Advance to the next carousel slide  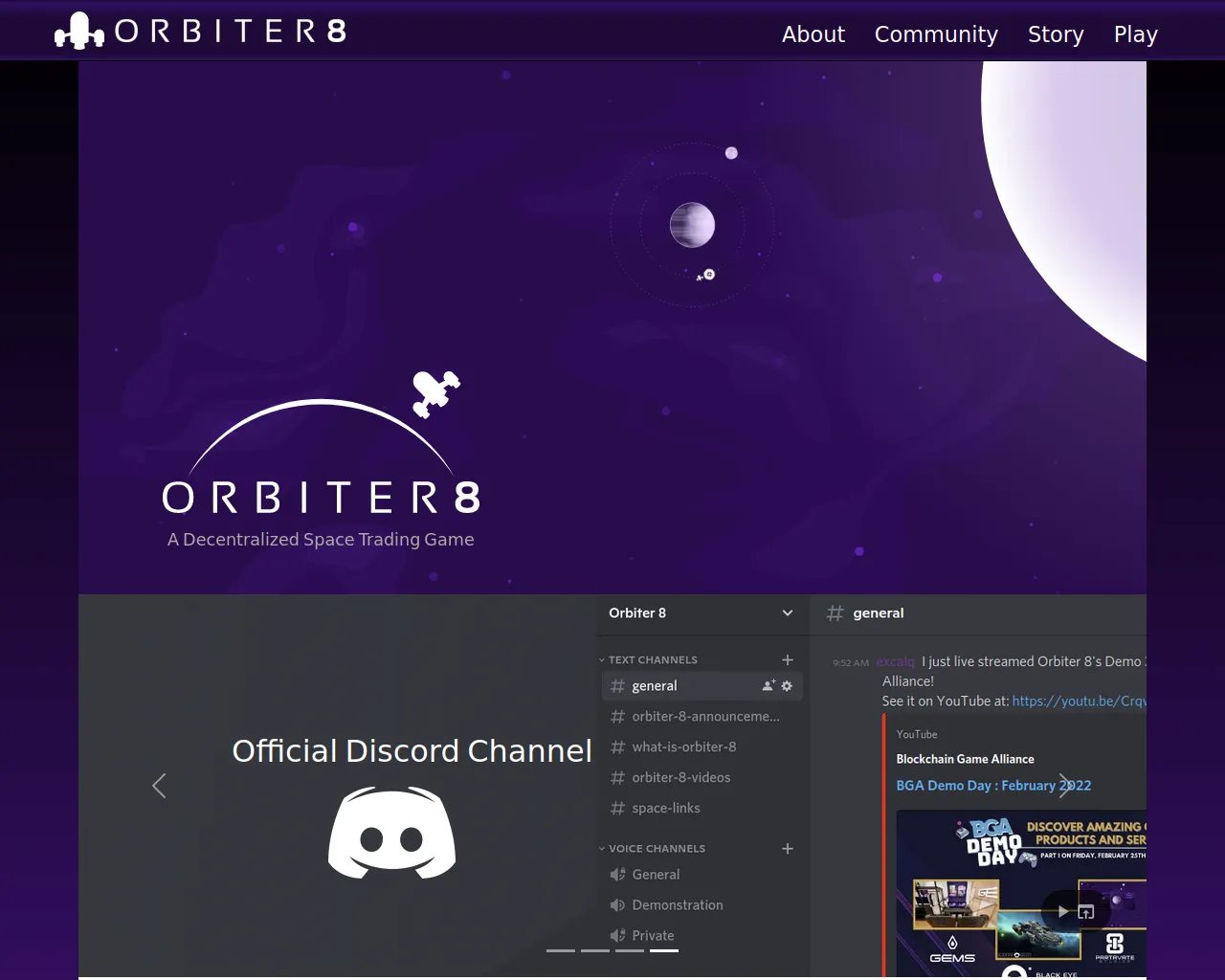coord(1065,786)
